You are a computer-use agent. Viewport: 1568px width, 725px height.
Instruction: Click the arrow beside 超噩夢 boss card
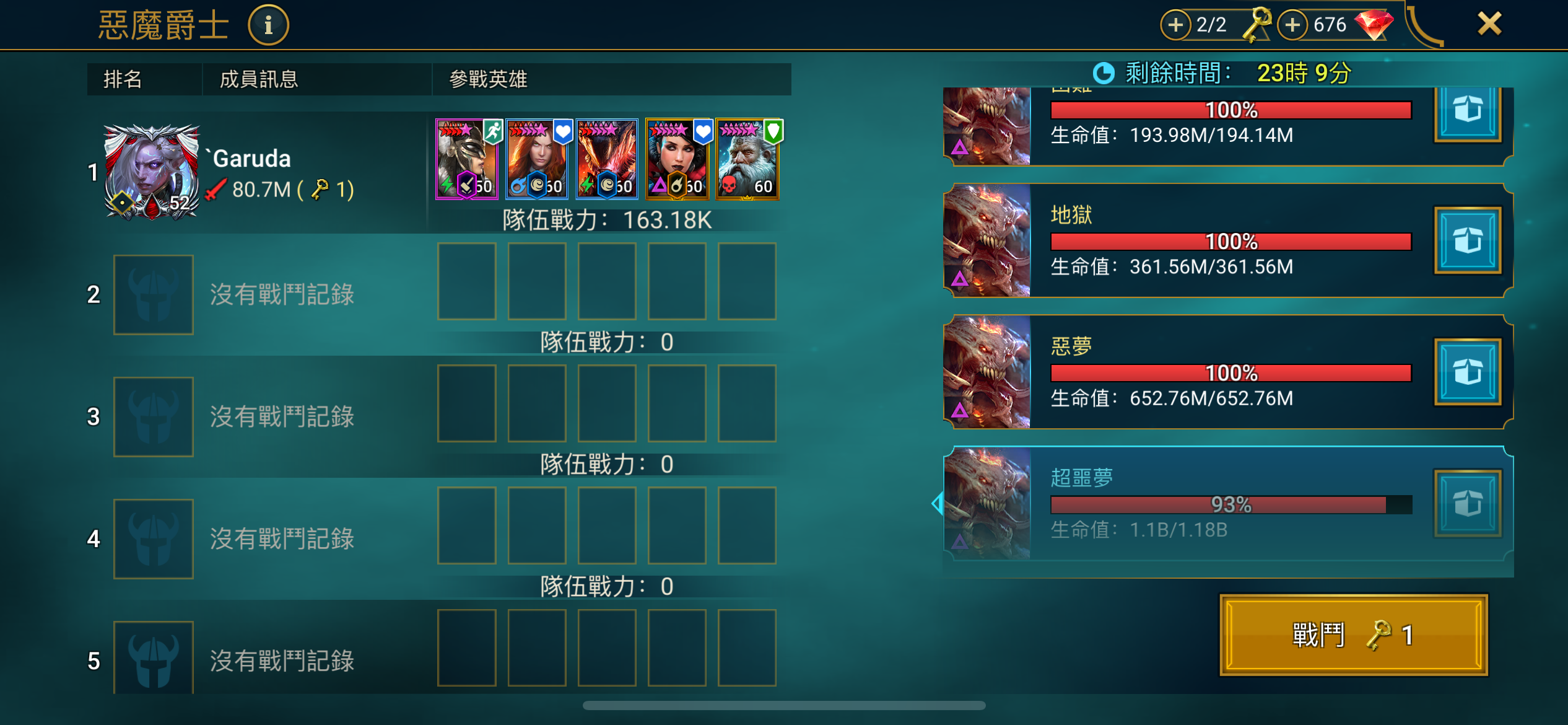(937, 503)
